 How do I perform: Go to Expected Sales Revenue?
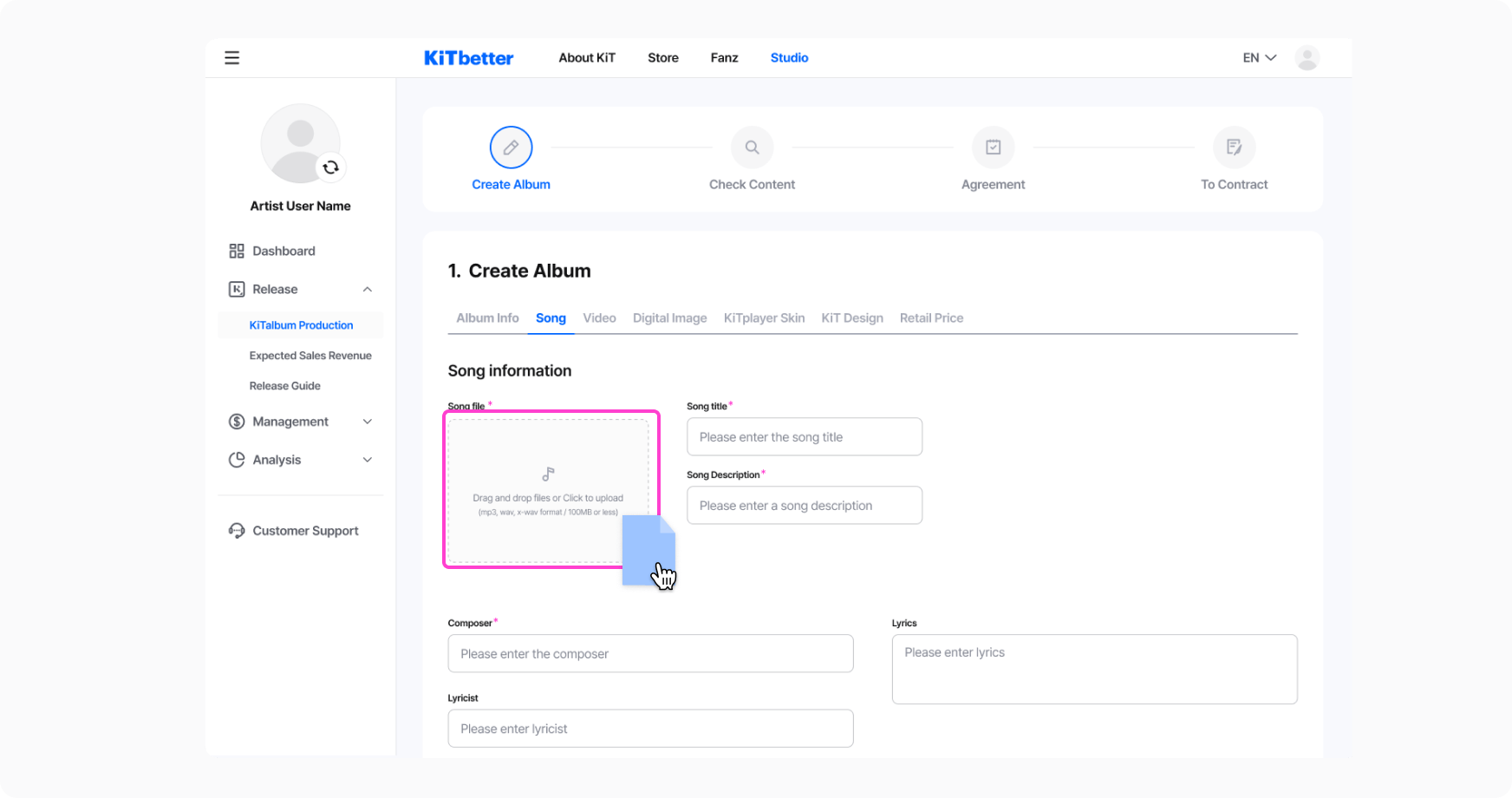310,356
